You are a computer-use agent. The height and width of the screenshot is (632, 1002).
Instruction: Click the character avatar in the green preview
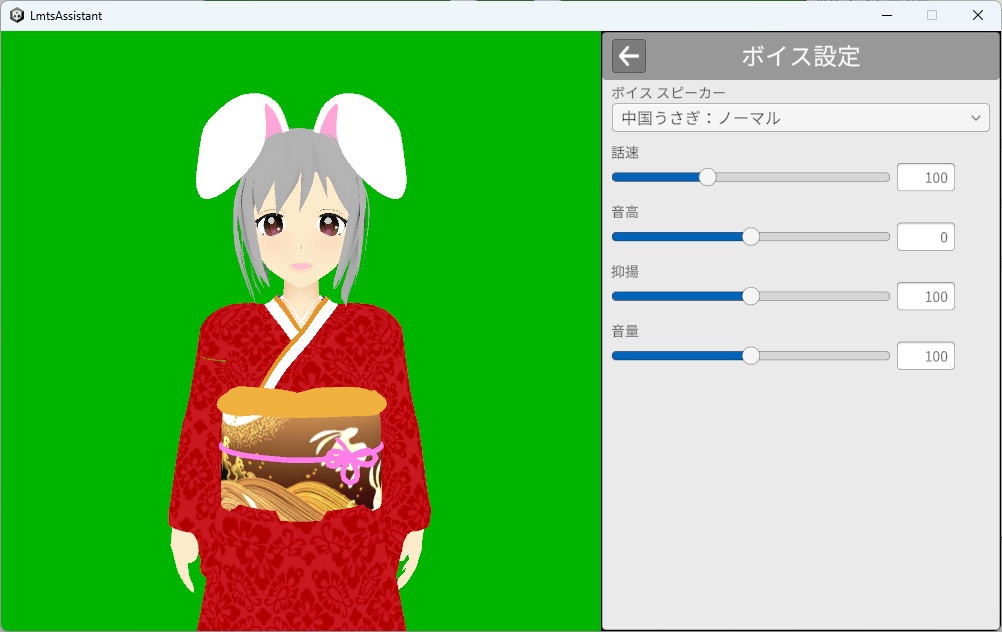click(300, 350)
